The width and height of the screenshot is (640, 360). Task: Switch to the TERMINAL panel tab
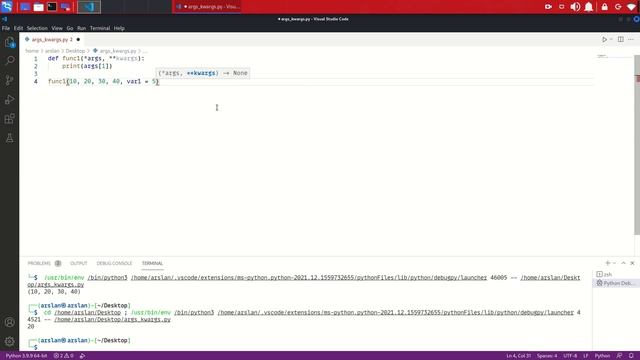(152, 263)
